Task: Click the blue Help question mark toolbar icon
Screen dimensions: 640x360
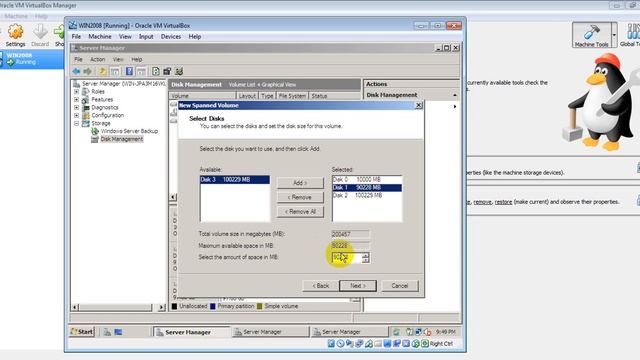Action: tap(129, 71)
